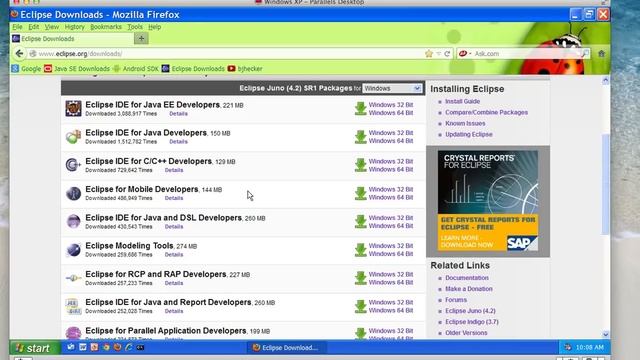Open the Documentation related link
640x360 pixels.
tap(467, 278)
